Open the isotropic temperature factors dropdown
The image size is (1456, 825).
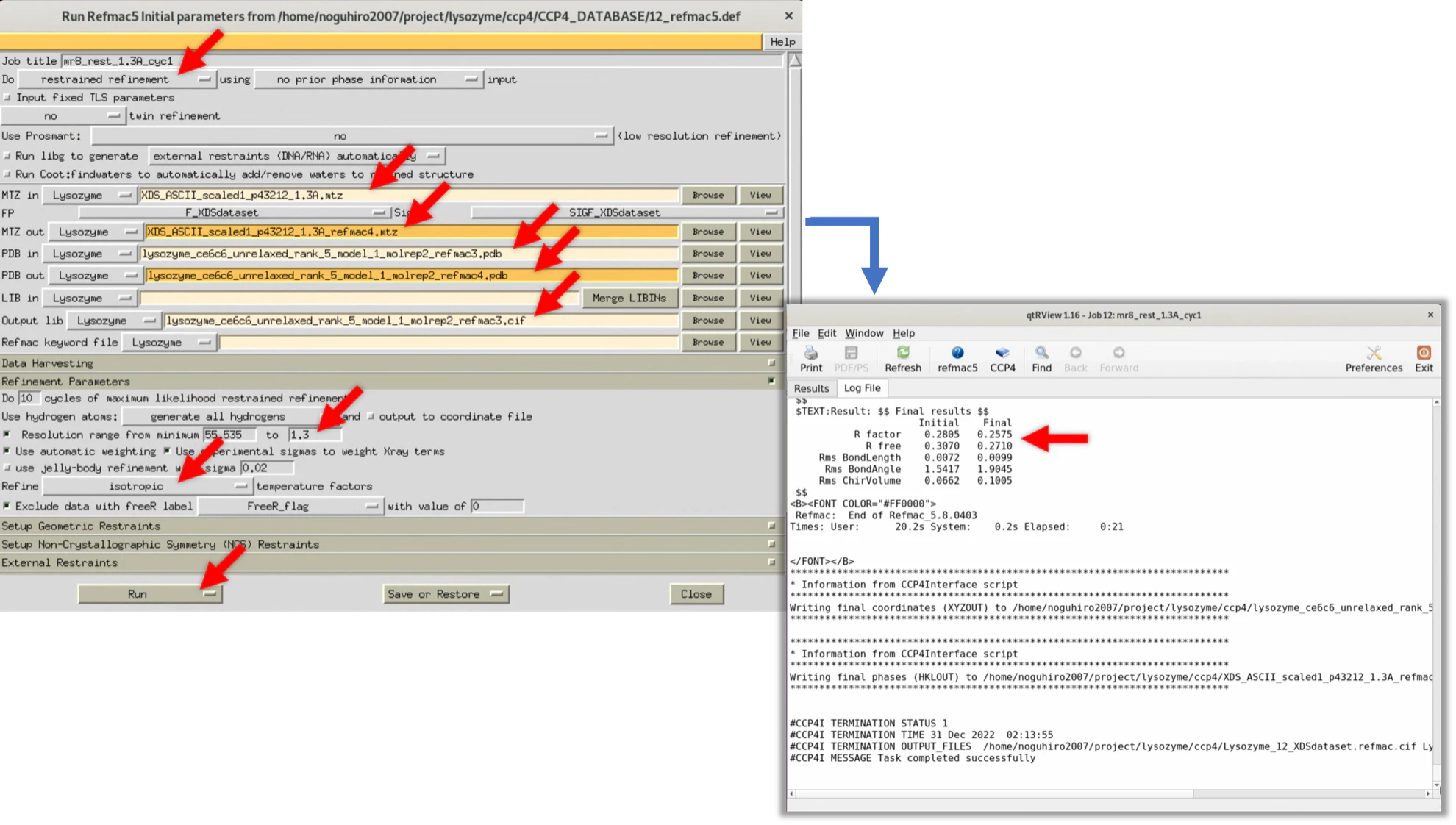pyautogui.click(x=147, y=486)
